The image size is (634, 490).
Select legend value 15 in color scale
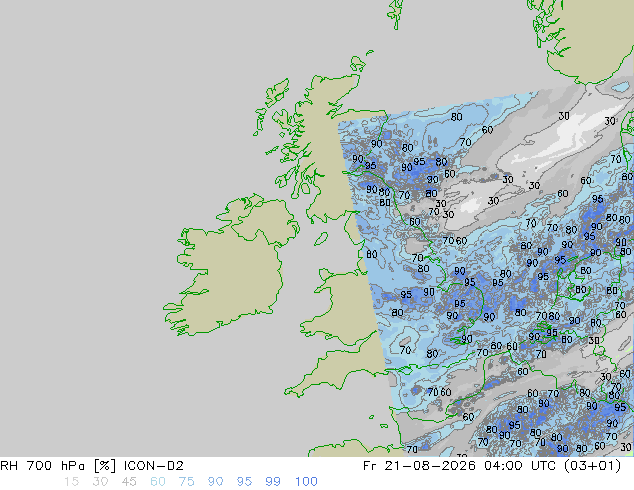[71, 482]
